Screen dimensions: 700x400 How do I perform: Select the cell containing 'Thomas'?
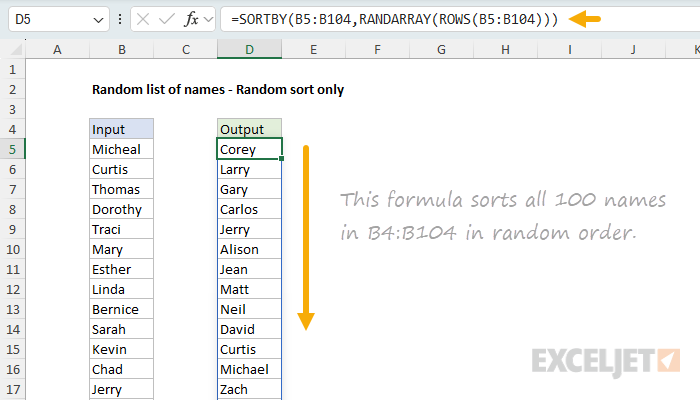point(121,189)
